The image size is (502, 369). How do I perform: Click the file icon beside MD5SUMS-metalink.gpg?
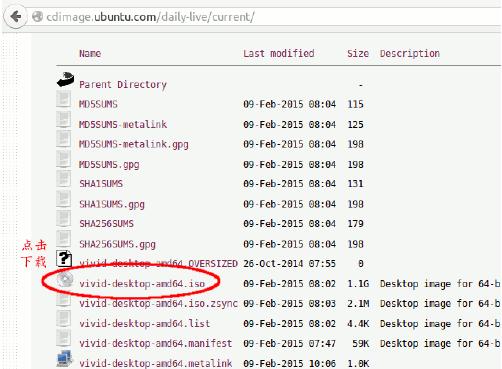(x=63, y=139)
